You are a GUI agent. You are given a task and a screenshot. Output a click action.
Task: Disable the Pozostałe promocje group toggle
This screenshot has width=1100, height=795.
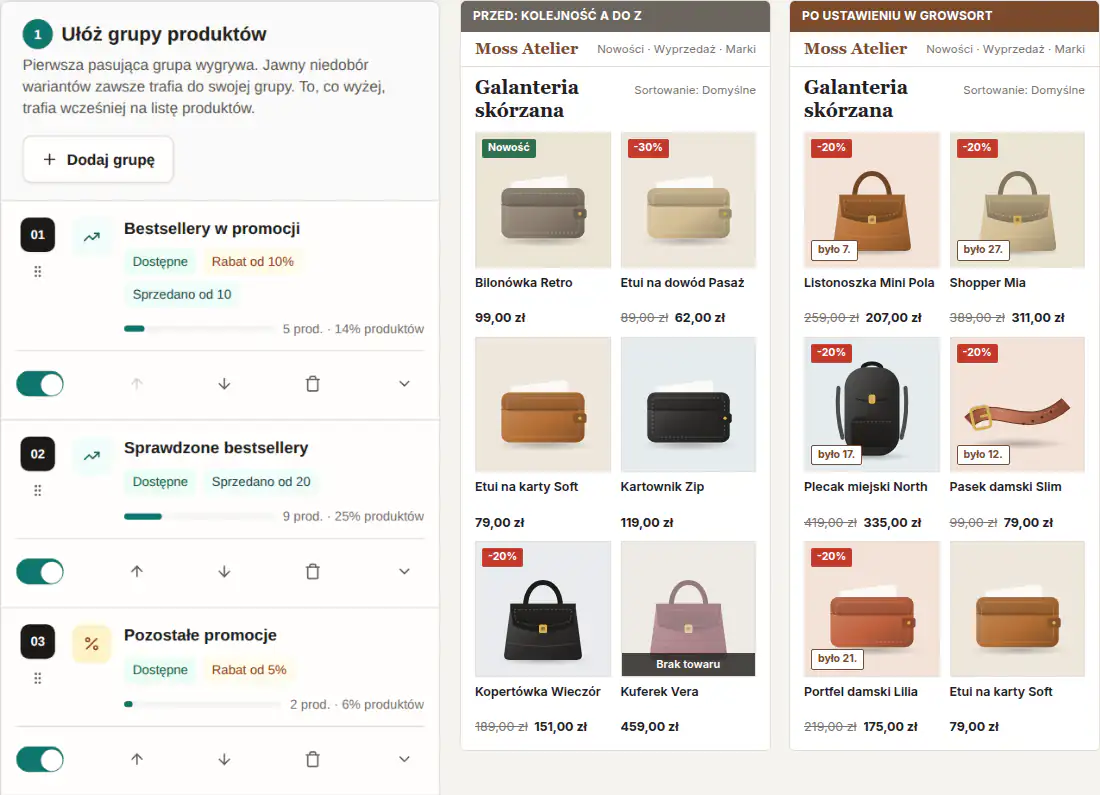[40, 759]
